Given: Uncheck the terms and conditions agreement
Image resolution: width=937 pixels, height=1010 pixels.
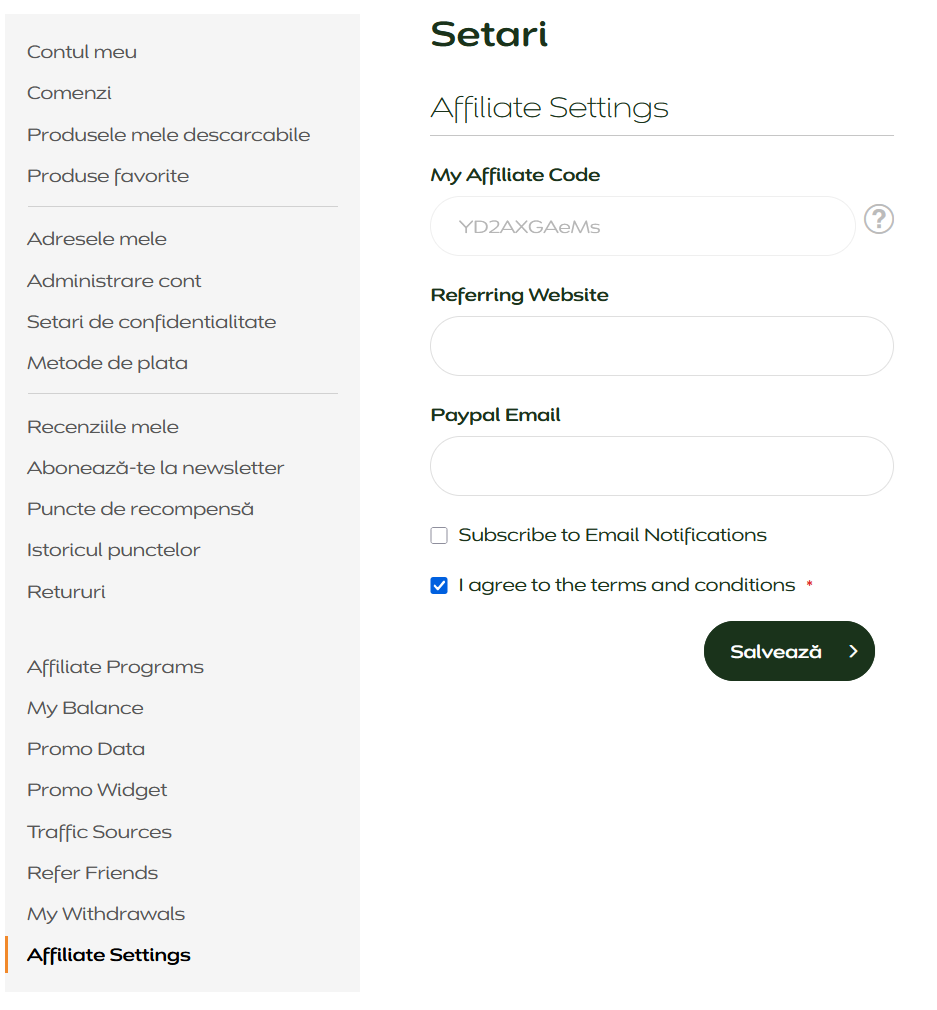Looking at the screenshot, I should pos(439,586).
